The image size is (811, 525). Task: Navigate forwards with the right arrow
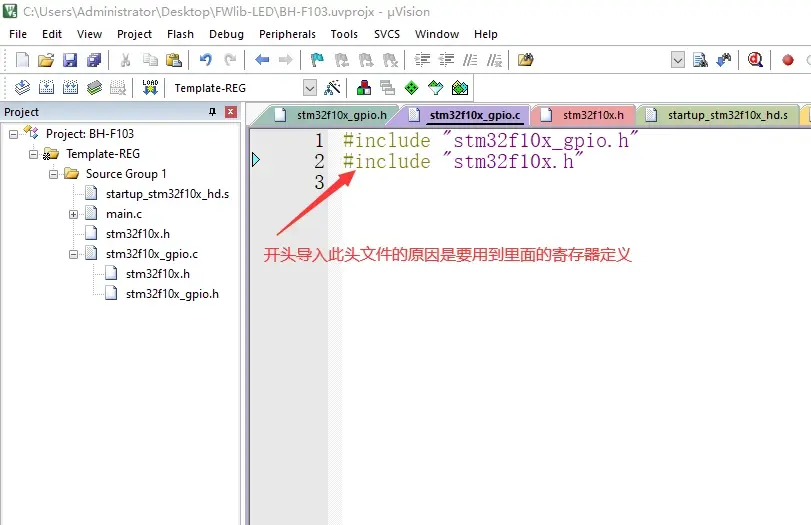(x=286, y=60)
